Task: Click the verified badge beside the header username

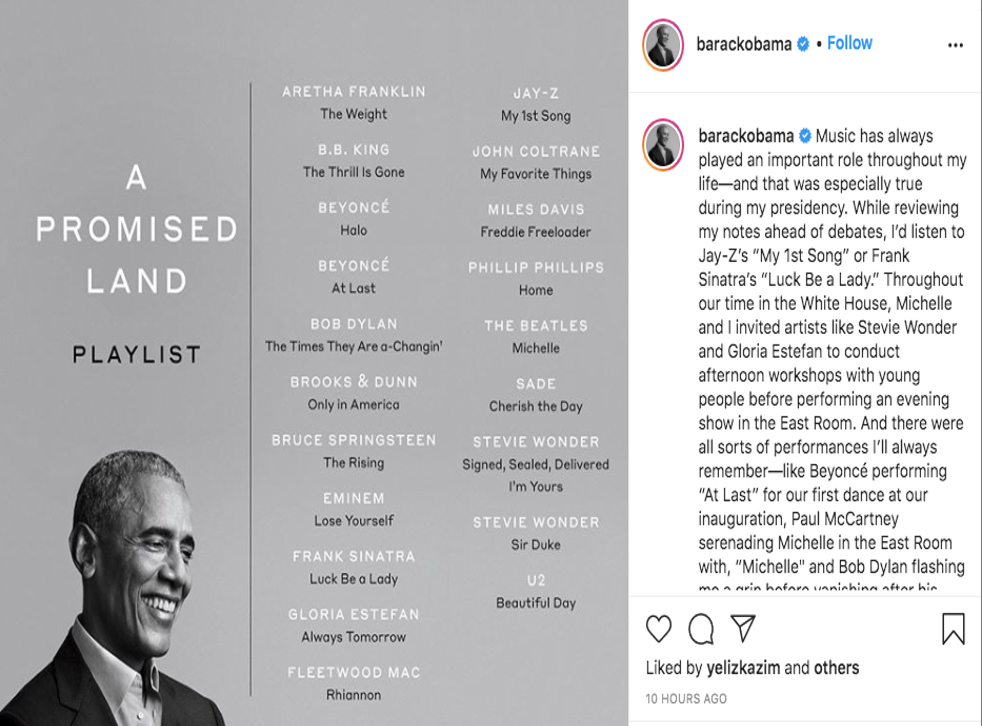Action: click(x=803, y=44)
